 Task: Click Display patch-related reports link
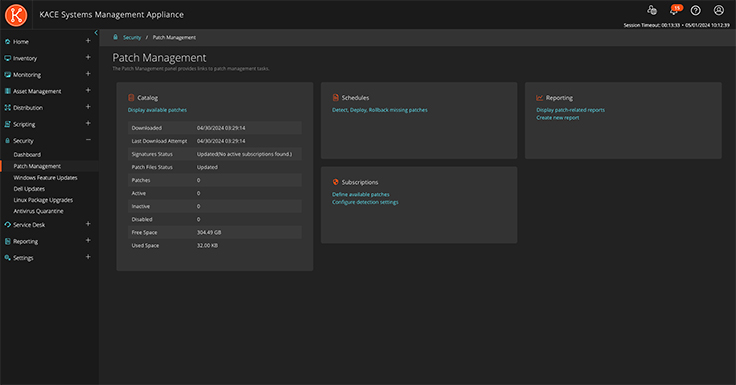(x=570, y=110)
